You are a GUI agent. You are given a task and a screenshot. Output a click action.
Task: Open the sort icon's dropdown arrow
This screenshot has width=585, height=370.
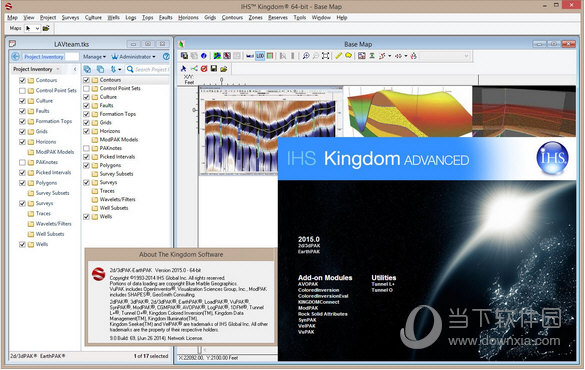120,69
